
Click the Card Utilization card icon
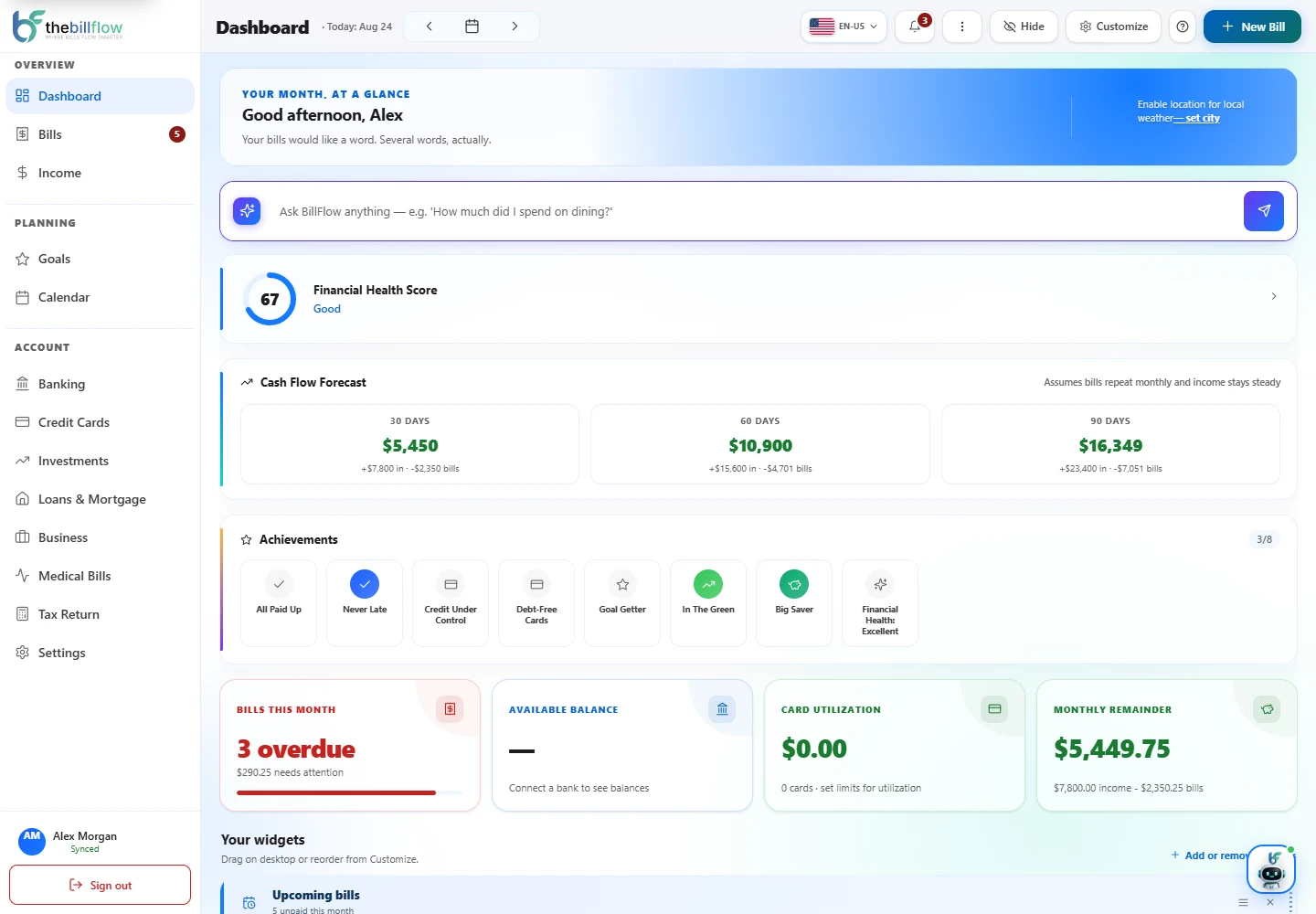994,709
